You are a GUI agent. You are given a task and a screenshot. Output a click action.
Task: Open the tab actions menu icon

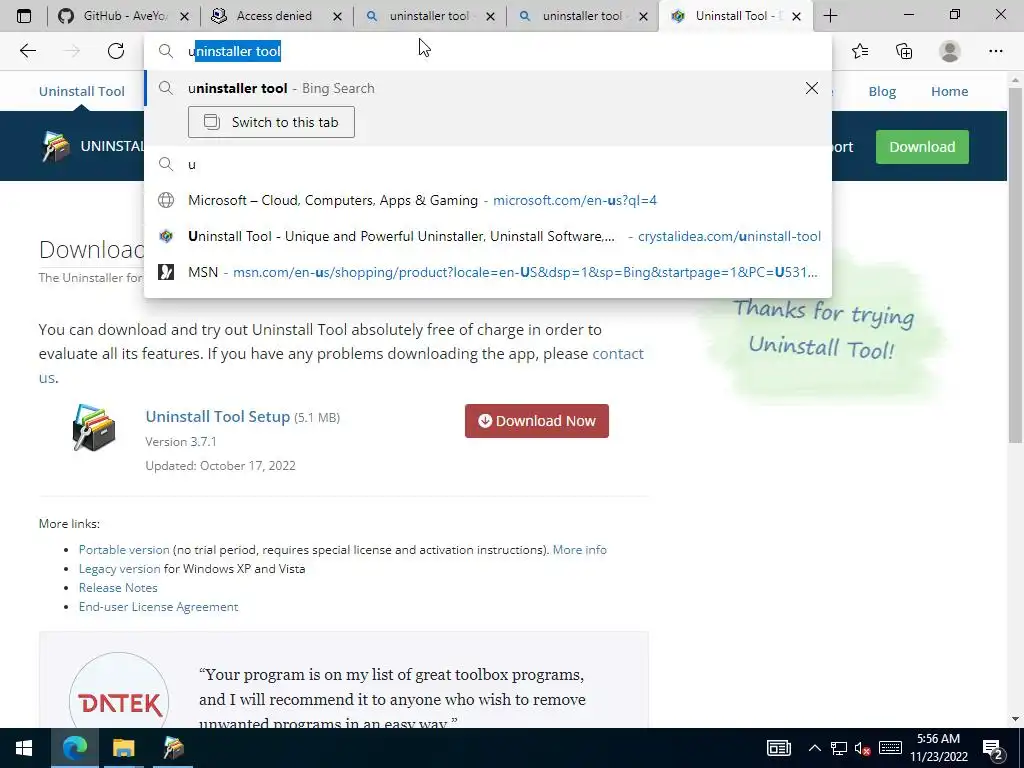click(24, 16)
